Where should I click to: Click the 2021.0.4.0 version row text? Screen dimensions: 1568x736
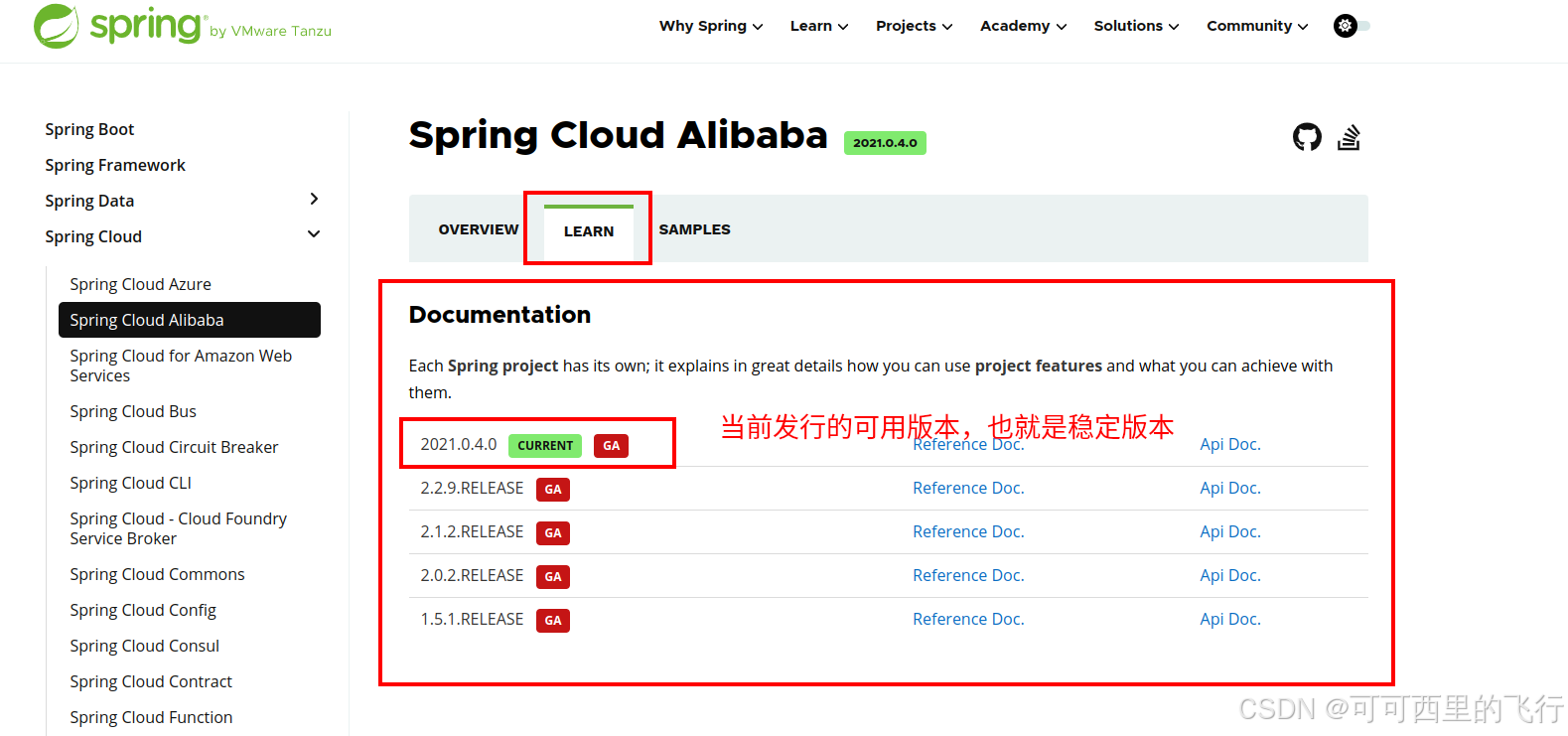point(458,444)
